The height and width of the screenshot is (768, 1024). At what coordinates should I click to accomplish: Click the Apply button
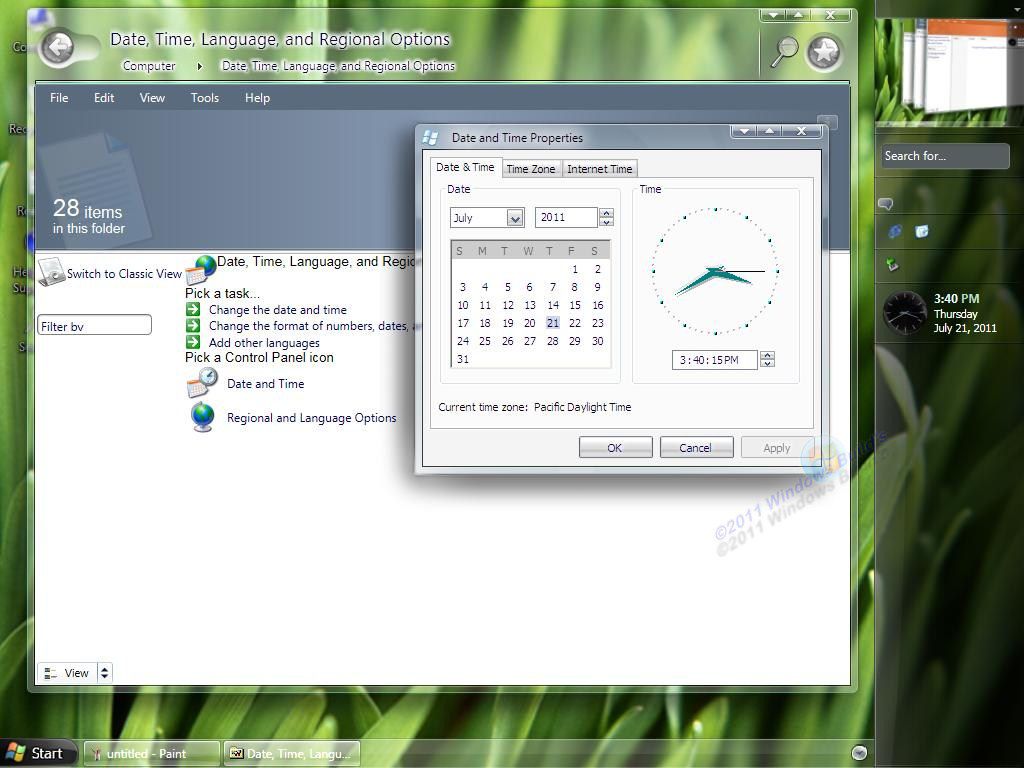pos(777,448)
